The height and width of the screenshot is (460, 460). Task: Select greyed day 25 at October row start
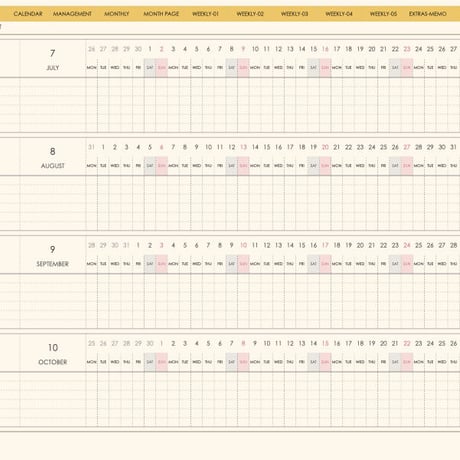[x=92, y=343]
